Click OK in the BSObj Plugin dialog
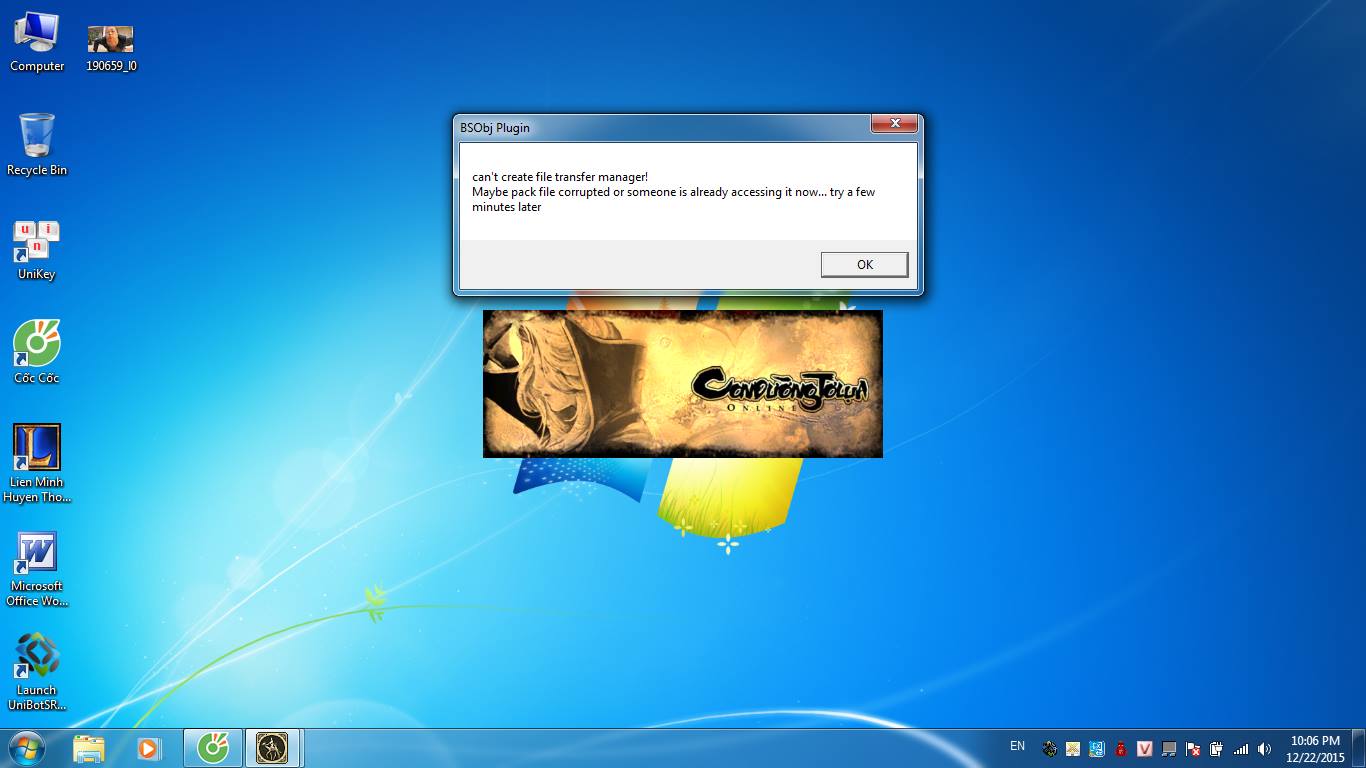1366x768 pixels. pos(864,264)
